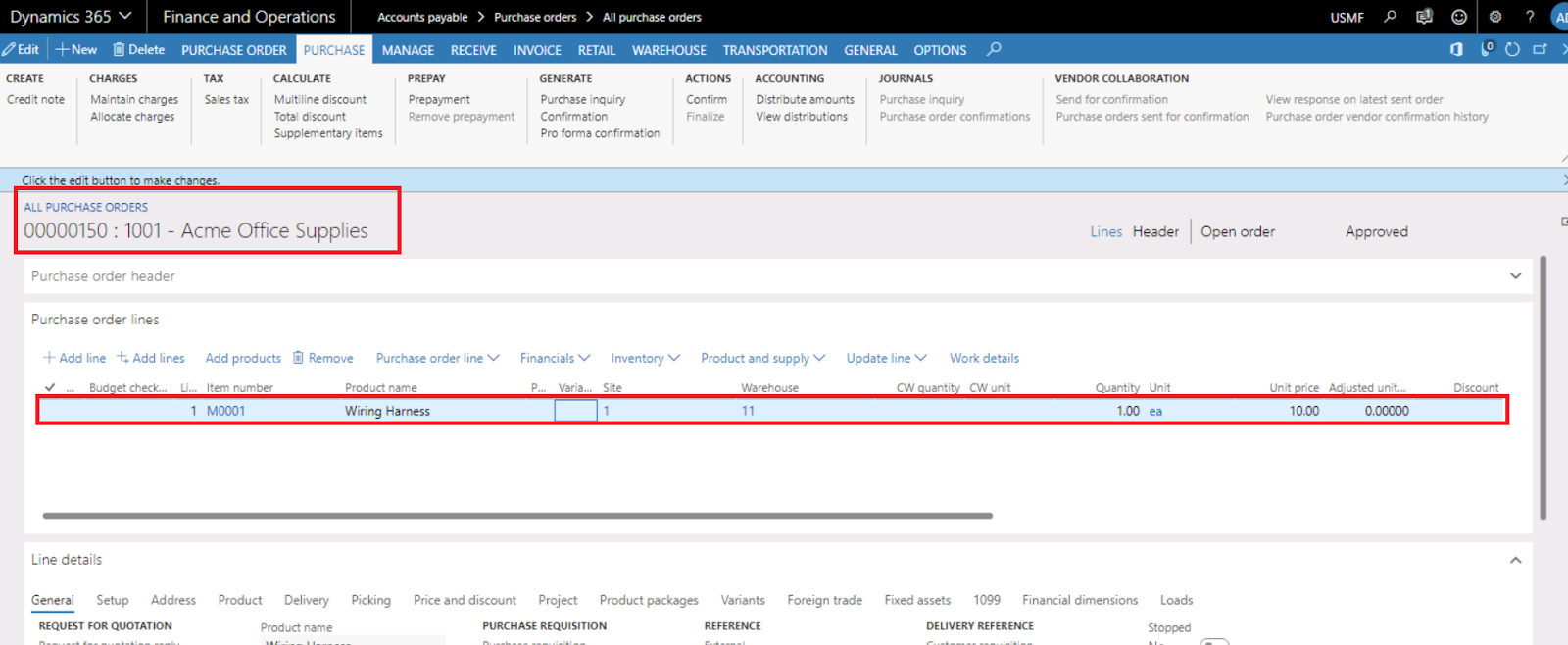Click the smiley feedback icon

pyautogui.click(x=1459, y=17)
